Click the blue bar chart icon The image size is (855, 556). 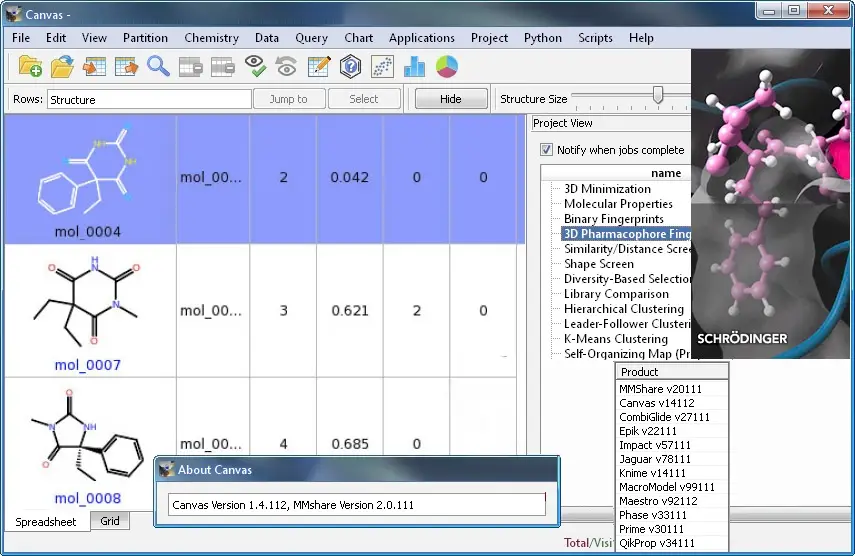pyautogui.click(x=414, y=67)
